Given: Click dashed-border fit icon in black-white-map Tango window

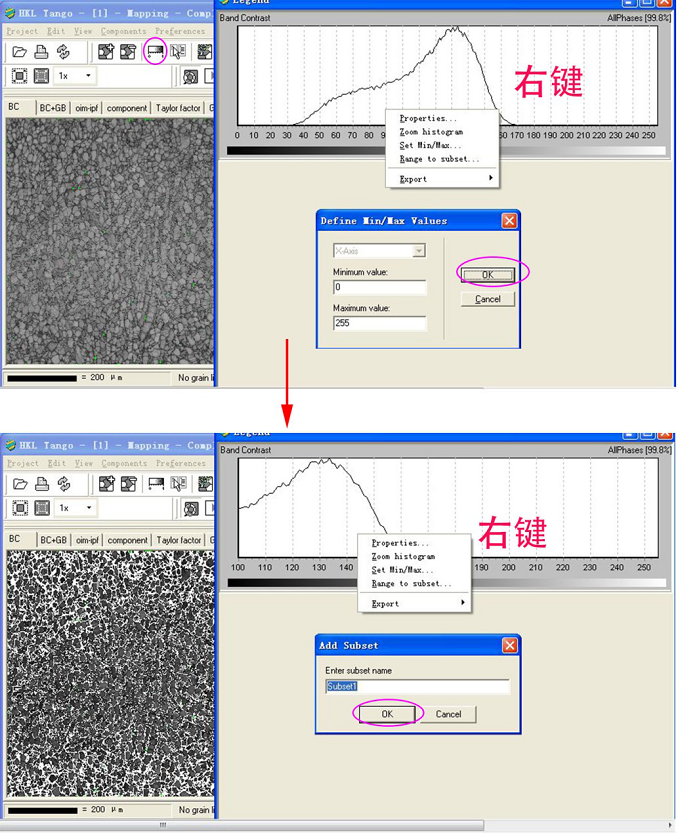Looking at the screenshot, I should pos(20,508).
